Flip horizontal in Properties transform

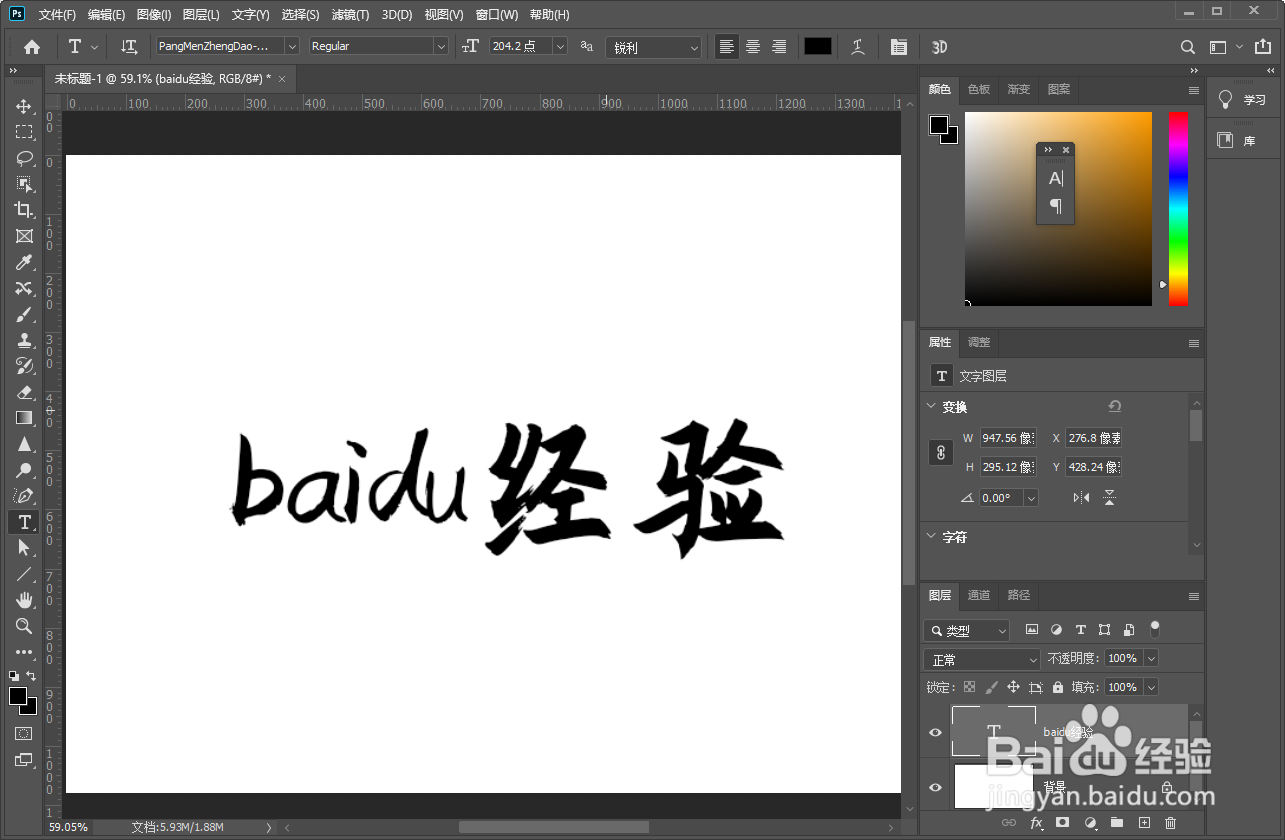[x=1081, y=497]
